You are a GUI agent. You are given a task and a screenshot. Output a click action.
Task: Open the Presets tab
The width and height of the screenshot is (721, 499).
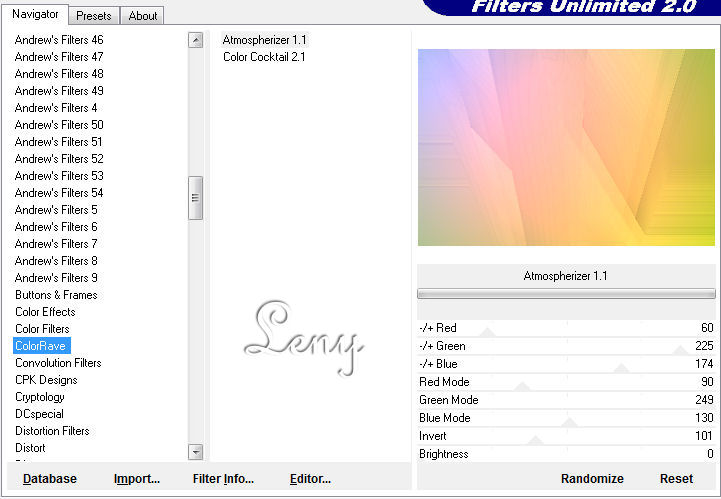tap(94, 16)
